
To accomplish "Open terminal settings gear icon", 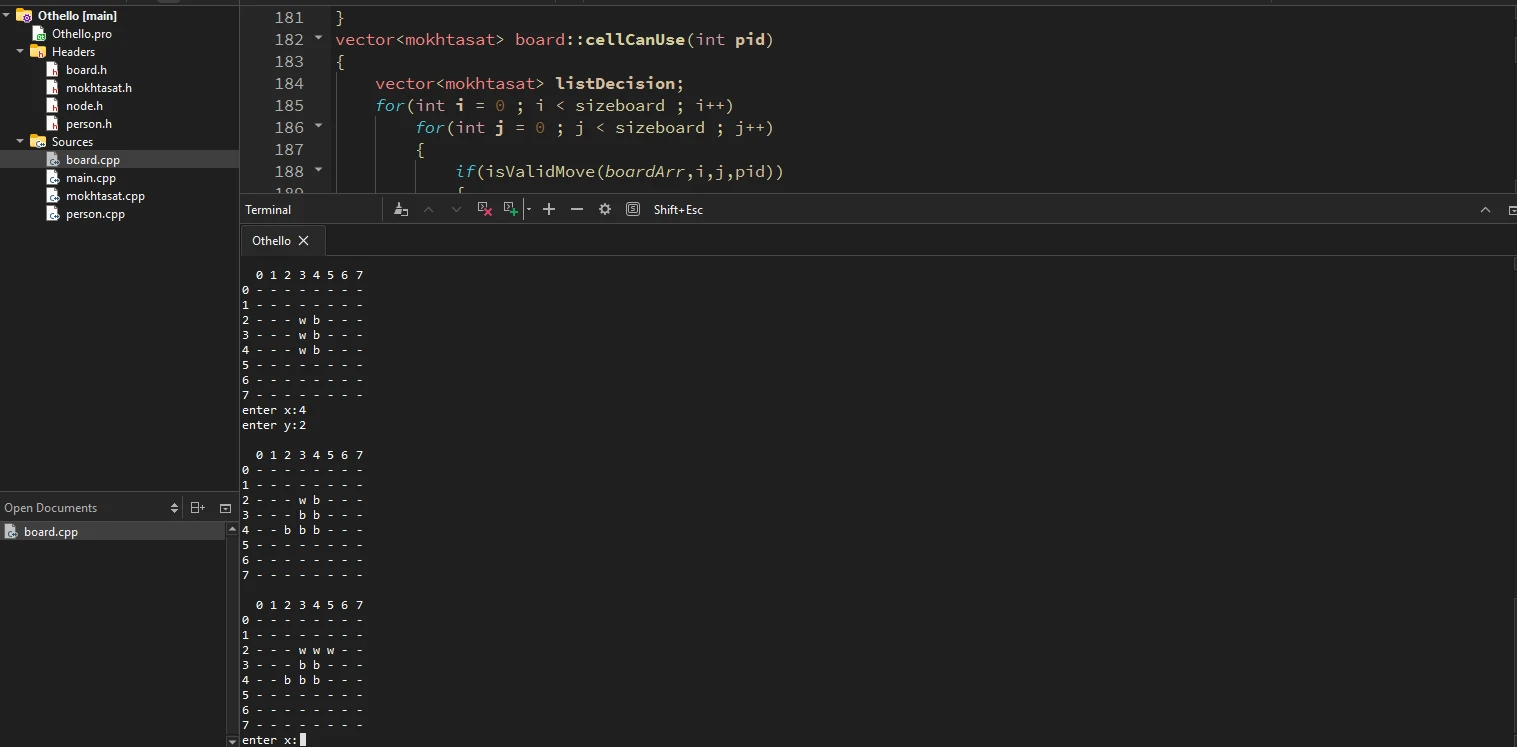I will pos(605,209).
